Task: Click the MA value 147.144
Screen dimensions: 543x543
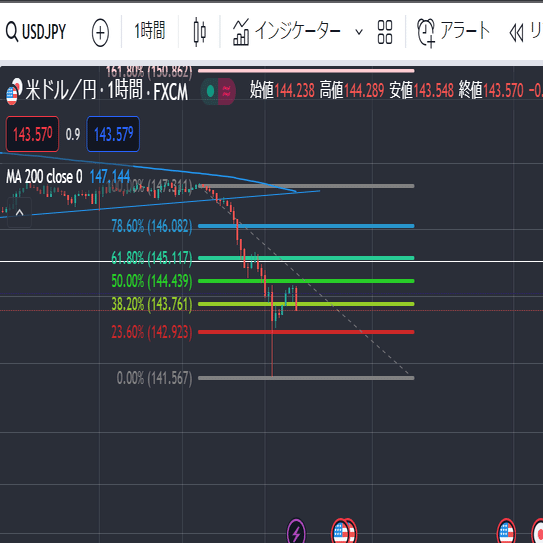Action: (110, 177)
